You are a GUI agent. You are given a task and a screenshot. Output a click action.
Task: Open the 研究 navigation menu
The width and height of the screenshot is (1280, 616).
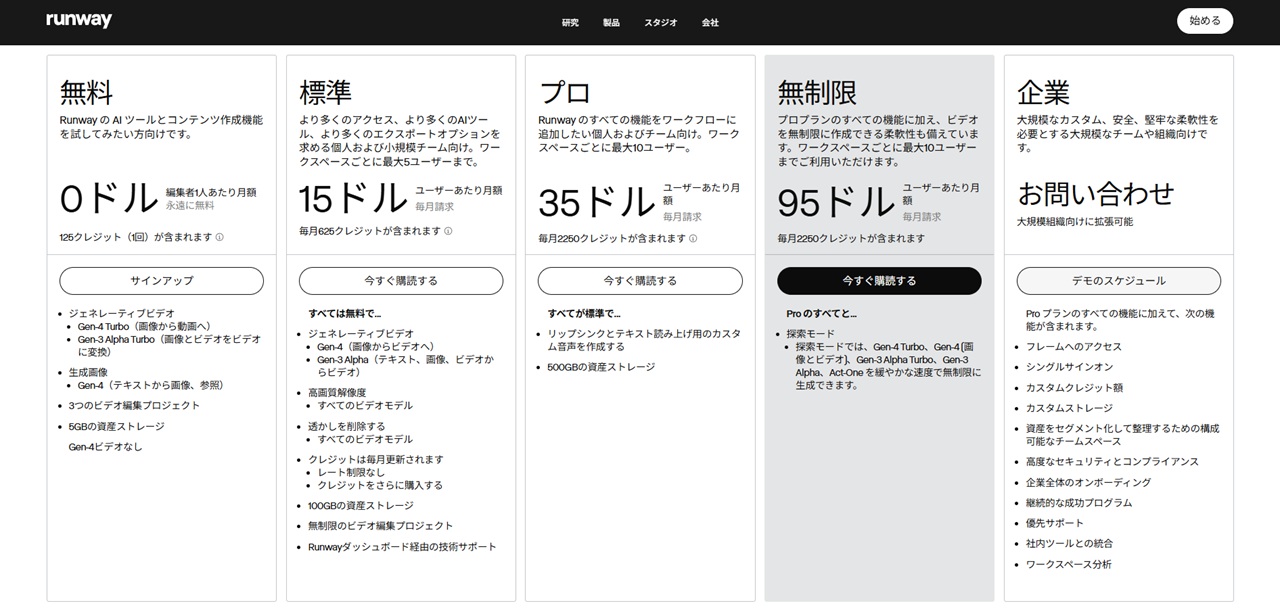[570, 22]
